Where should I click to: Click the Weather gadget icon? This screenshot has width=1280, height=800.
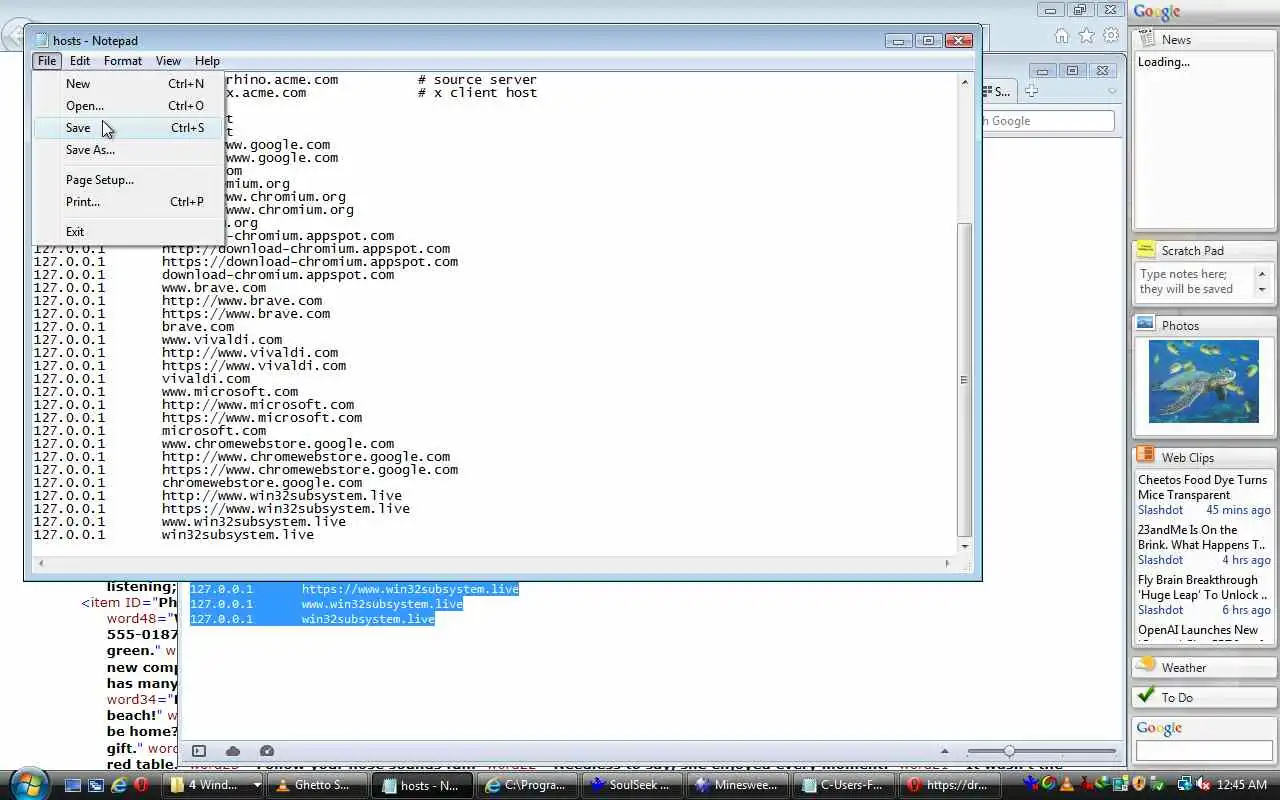[x=1146, y=666]
